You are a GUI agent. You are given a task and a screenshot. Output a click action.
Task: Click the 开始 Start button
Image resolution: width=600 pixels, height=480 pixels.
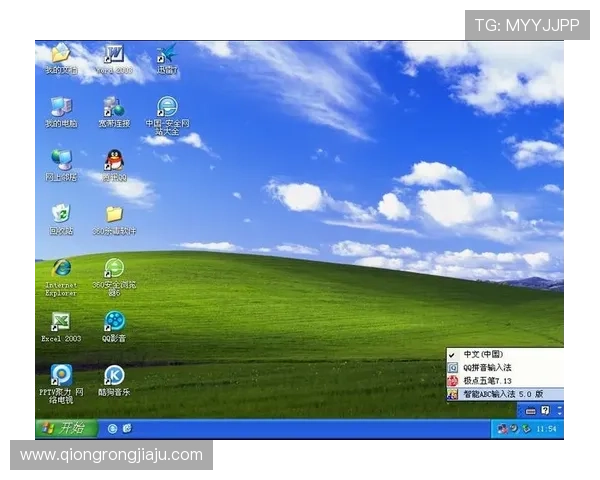[67, 428]
